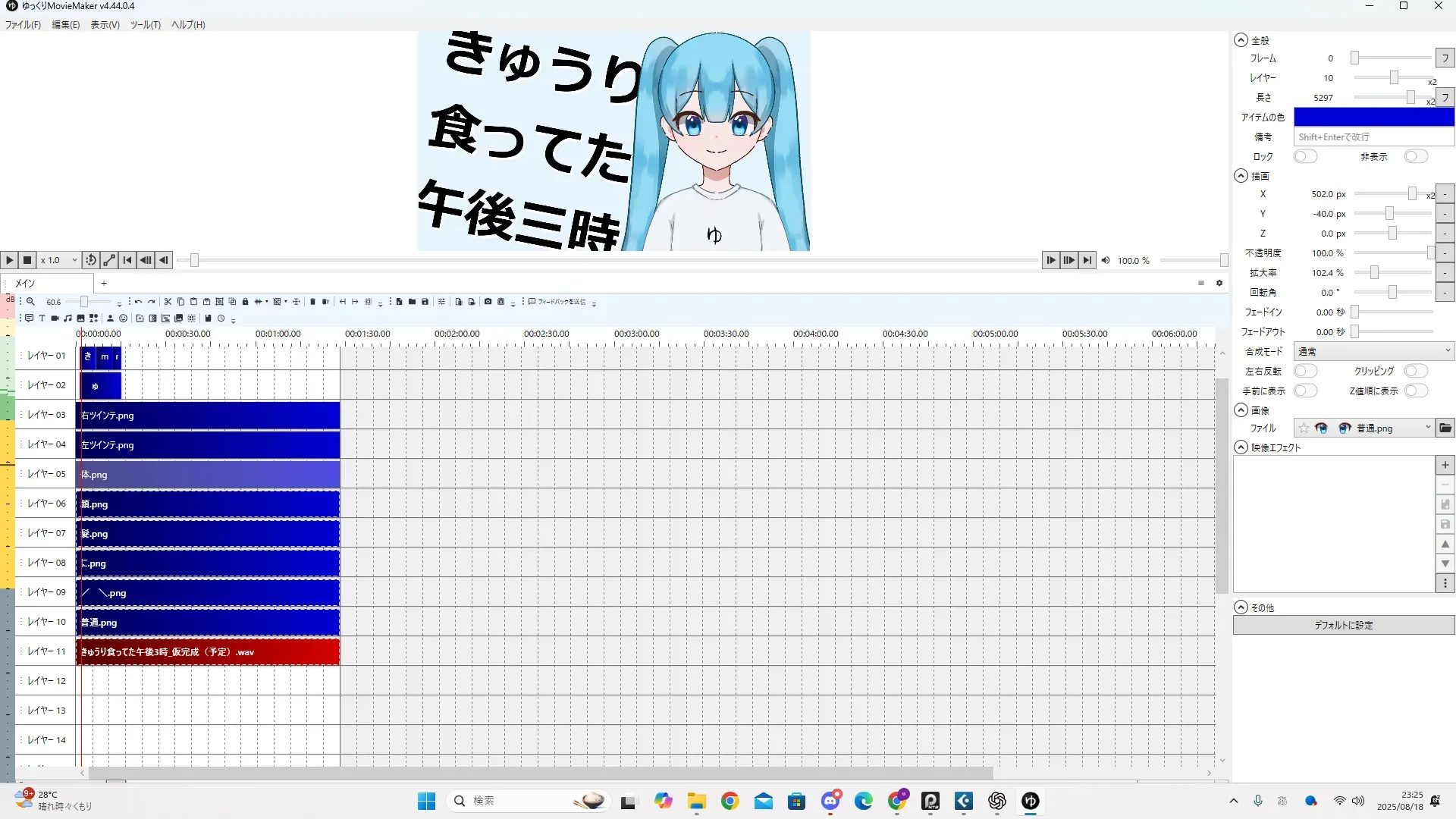Click the open file folder icon beside 普通.png

click(1445, 428)
